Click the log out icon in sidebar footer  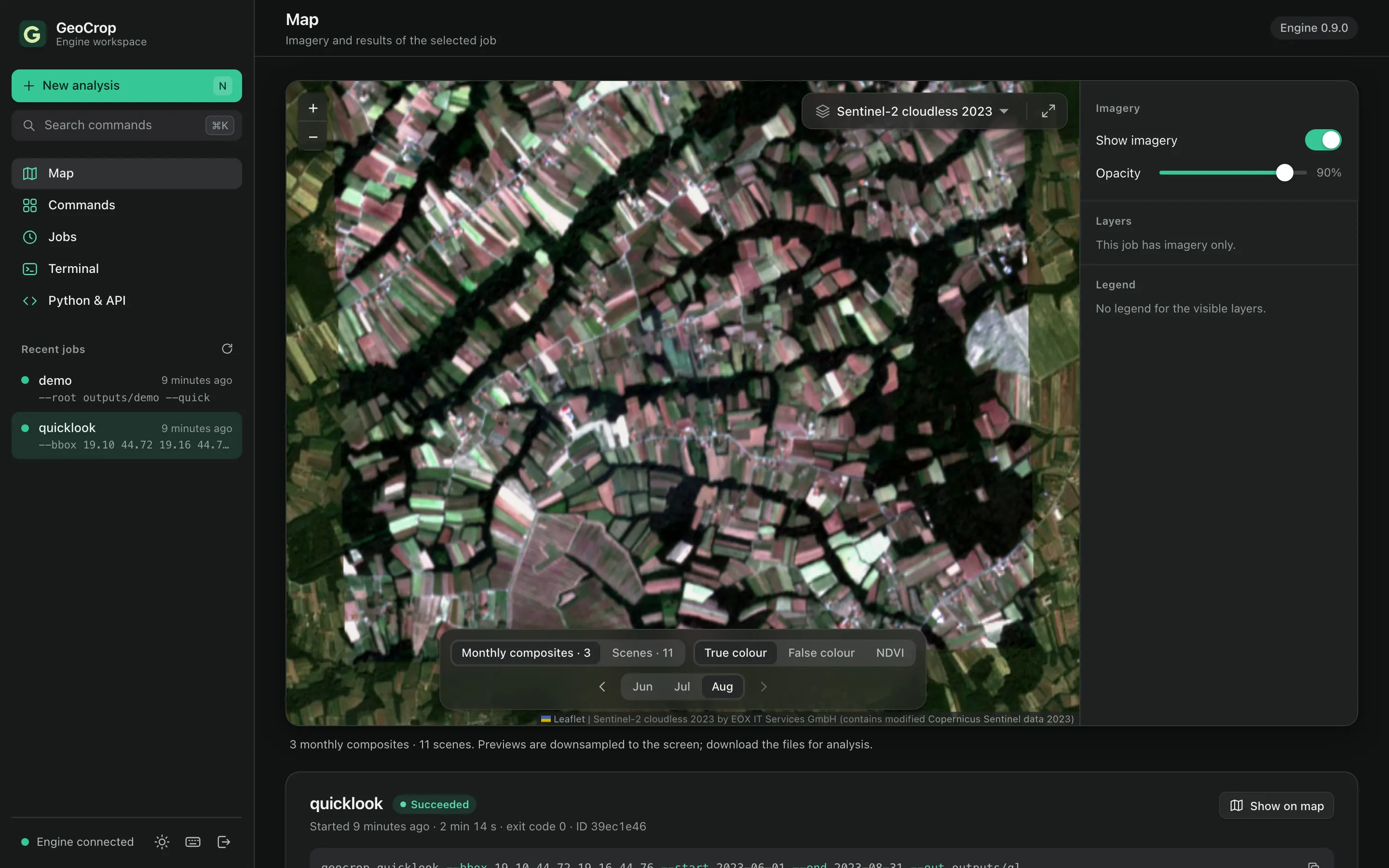pyautogui.click(x=224, y=841)
